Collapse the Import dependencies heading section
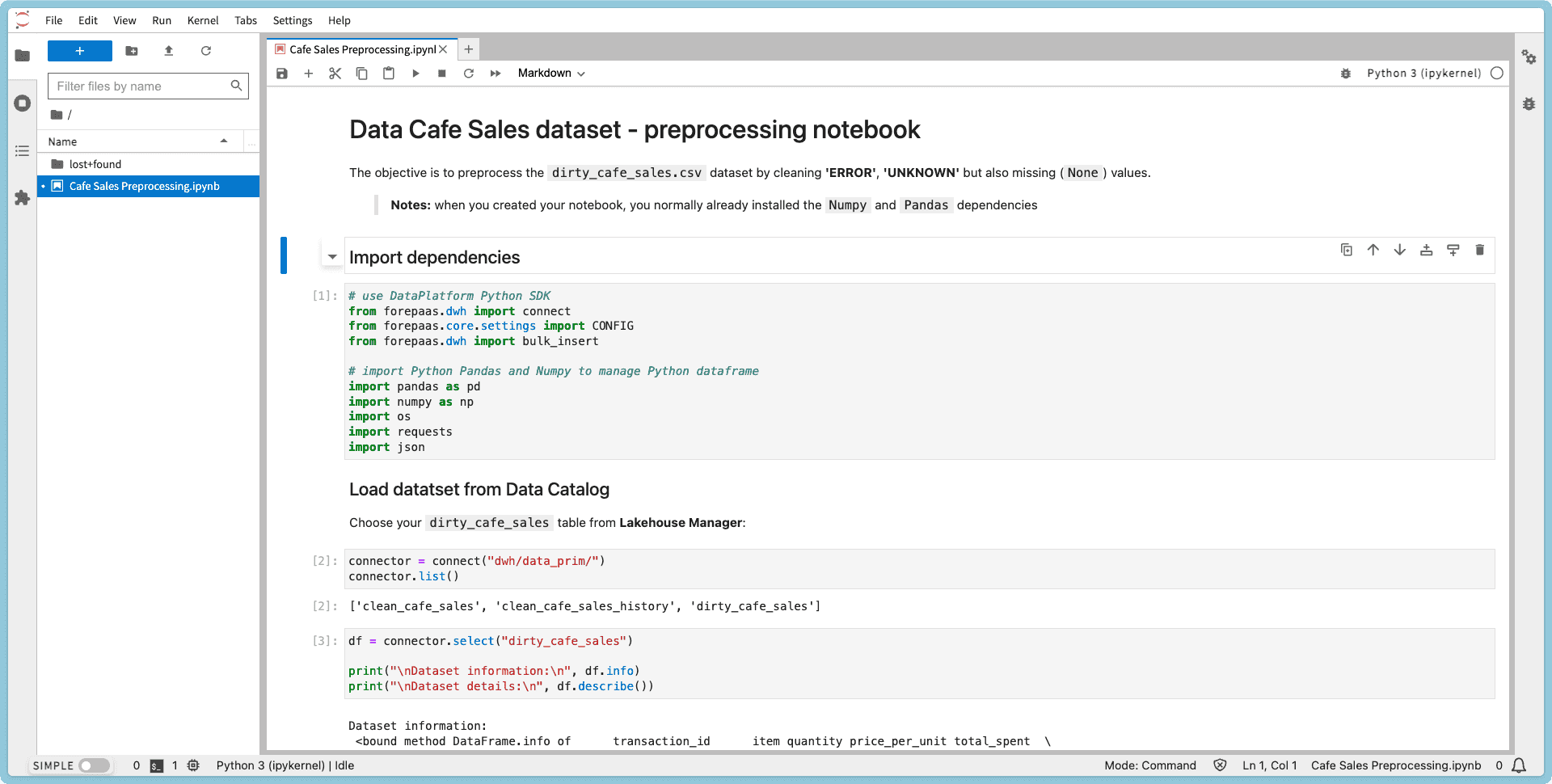Screen dimensions: 1552x784 332,257
